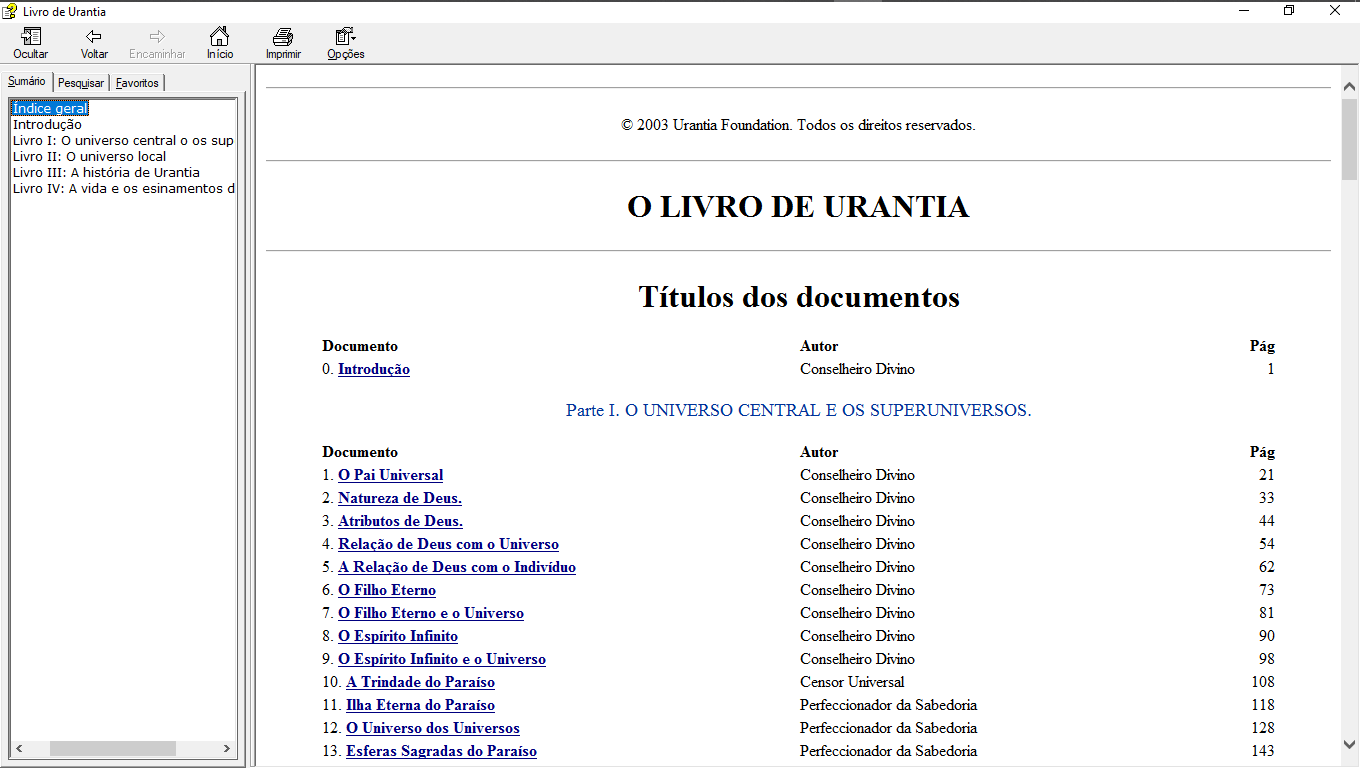Switch to the Sumário tab
Viewport: 1360px width, 768px height.
26,81
